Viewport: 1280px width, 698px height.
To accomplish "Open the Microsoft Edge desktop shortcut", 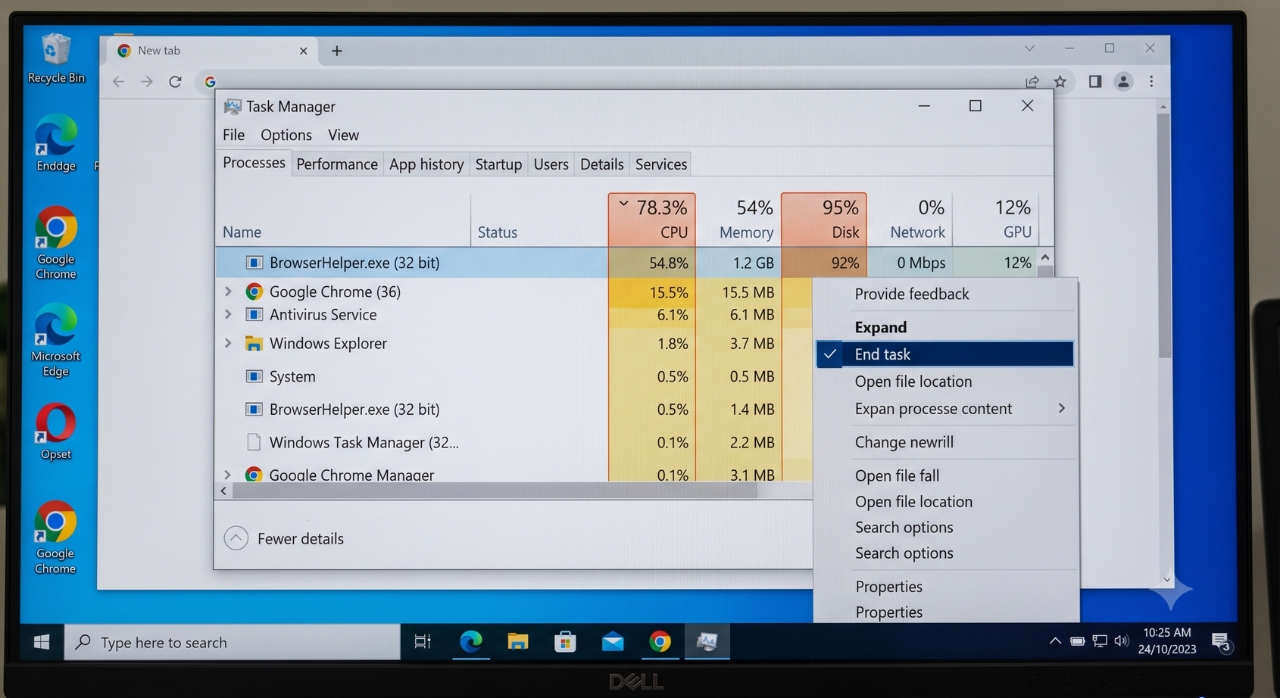I will click(56, 341).
